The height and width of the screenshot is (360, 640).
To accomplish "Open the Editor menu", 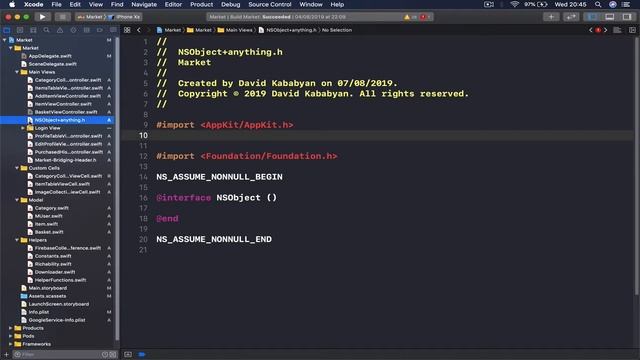I will pyautogui.click(x=173, y=4).
